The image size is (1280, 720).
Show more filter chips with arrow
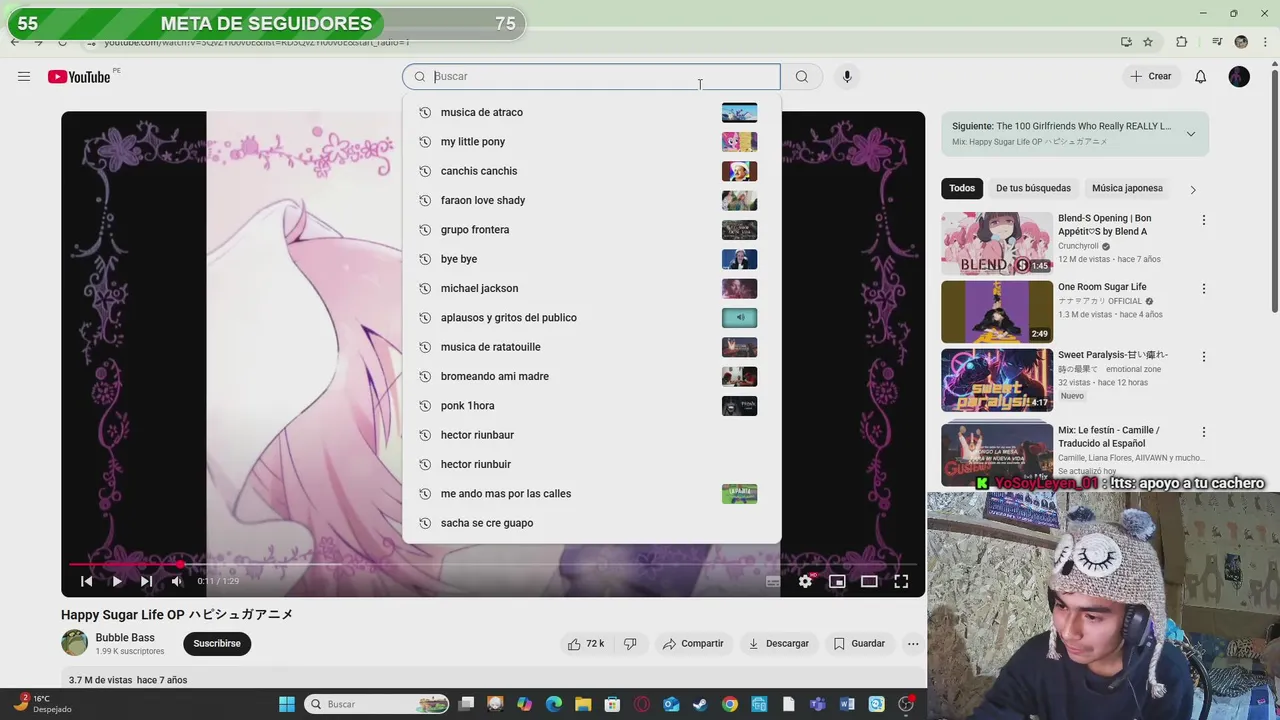pyautogui.click(x=1192, y=189)
